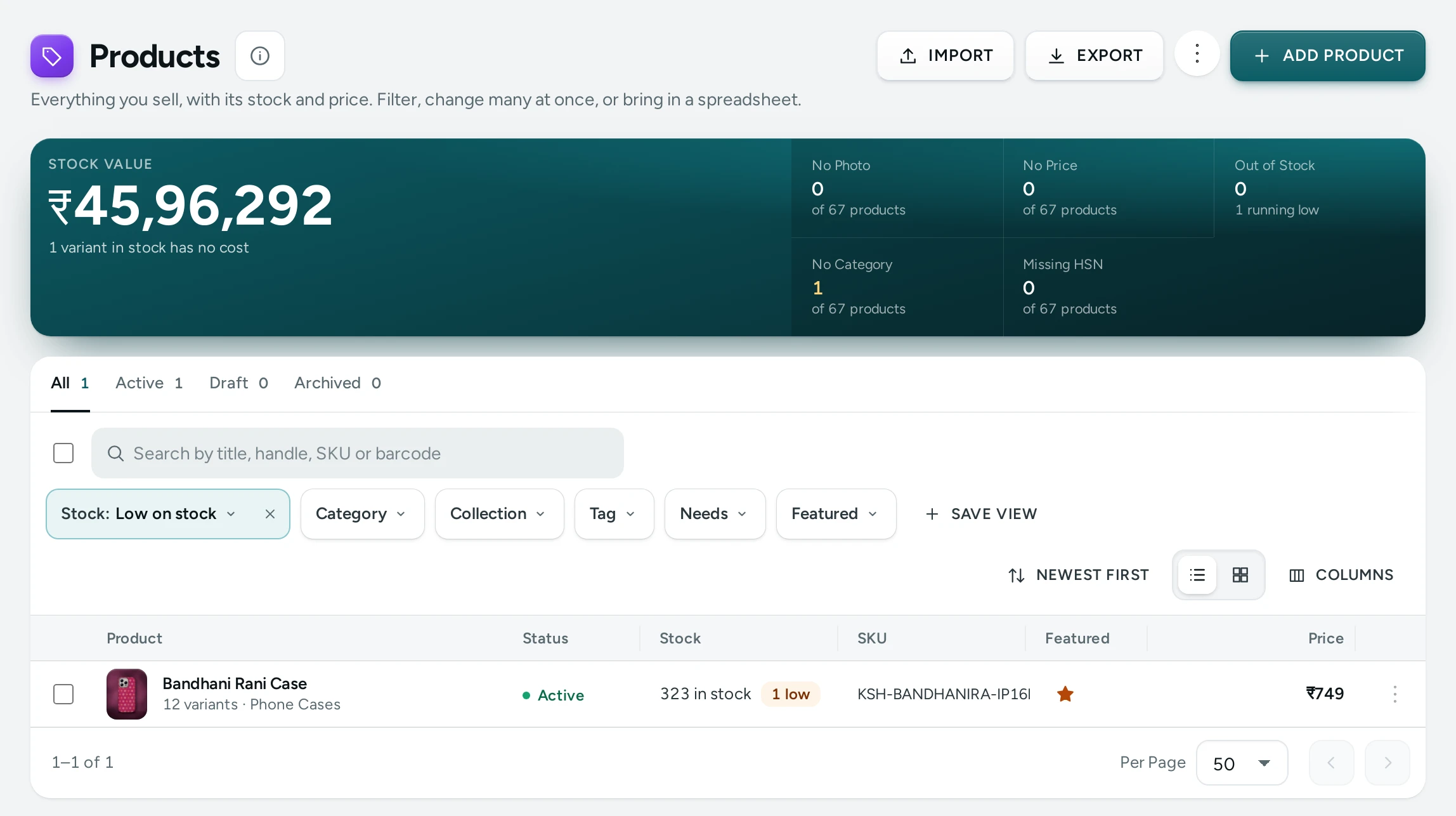Switch to the Draft tab
1456x816 pixels.
tap(239, 383)
